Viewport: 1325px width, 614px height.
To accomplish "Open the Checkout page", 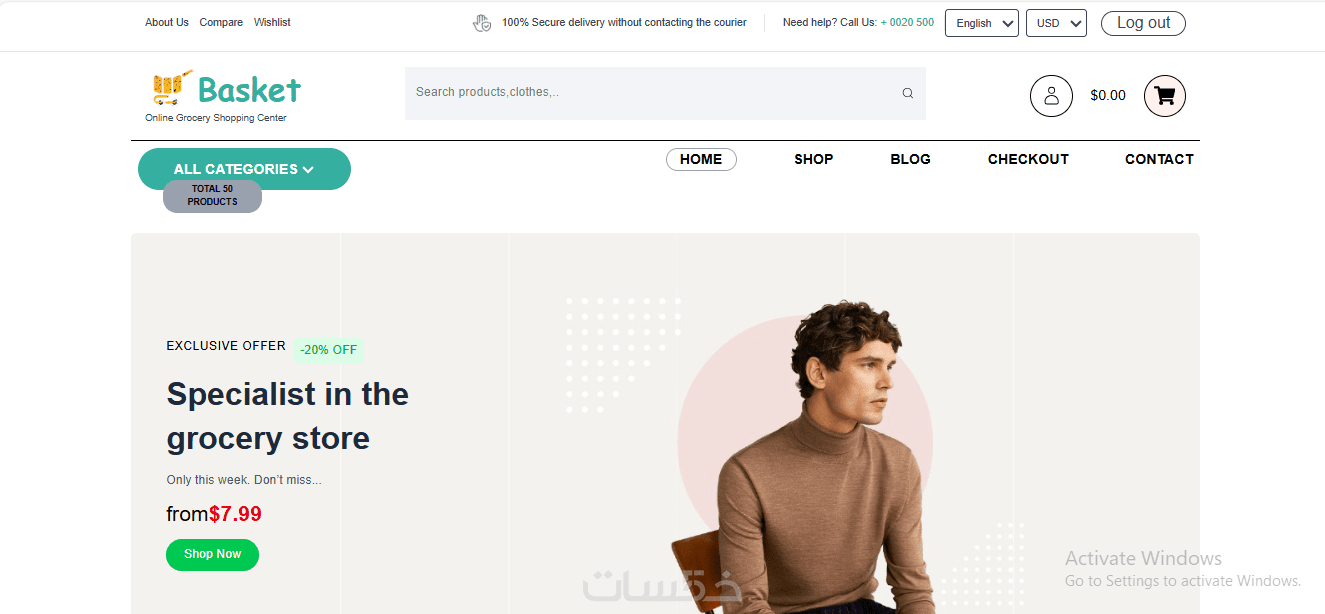I will [x=1028, y=159].
